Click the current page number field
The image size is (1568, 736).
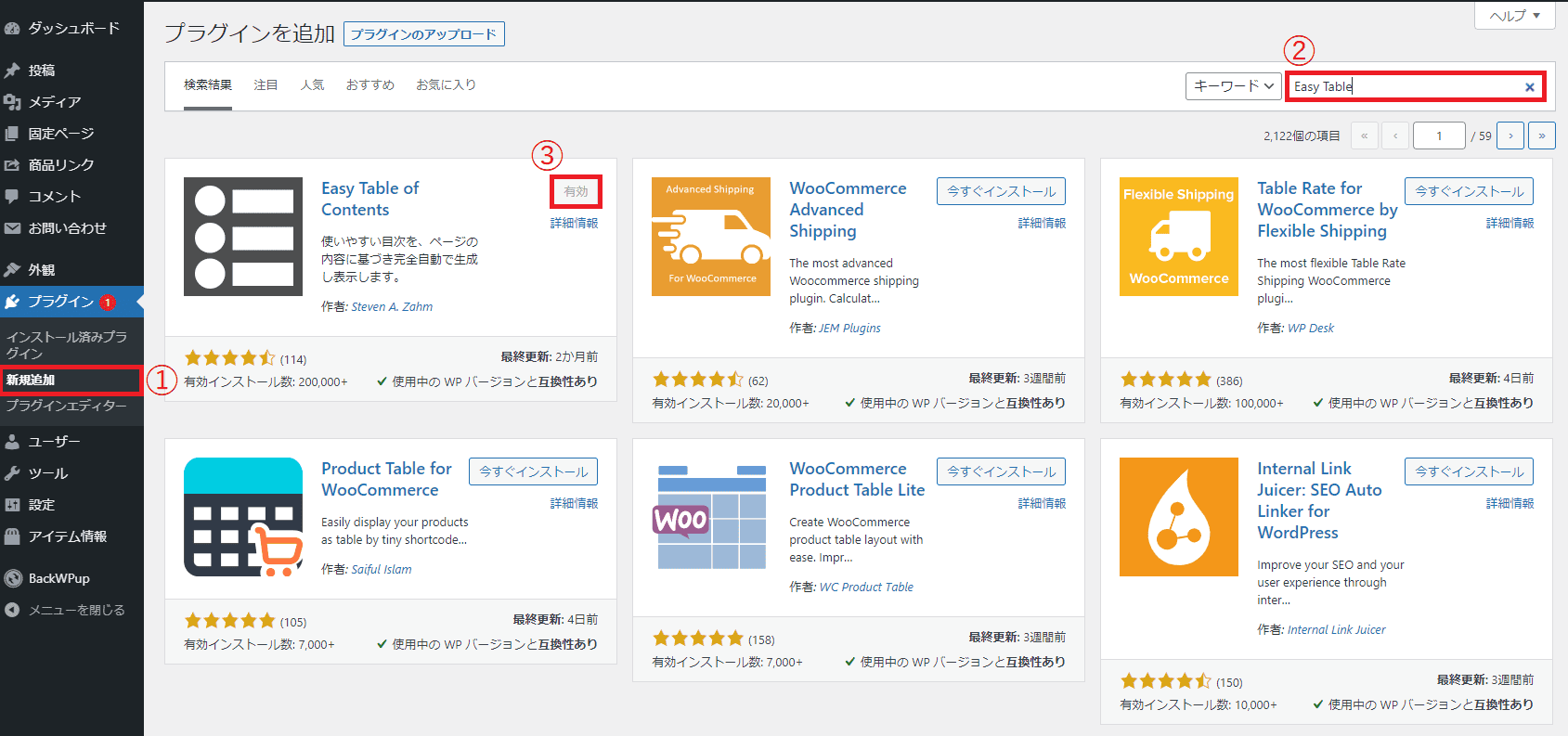click(x=1439, y=136)
